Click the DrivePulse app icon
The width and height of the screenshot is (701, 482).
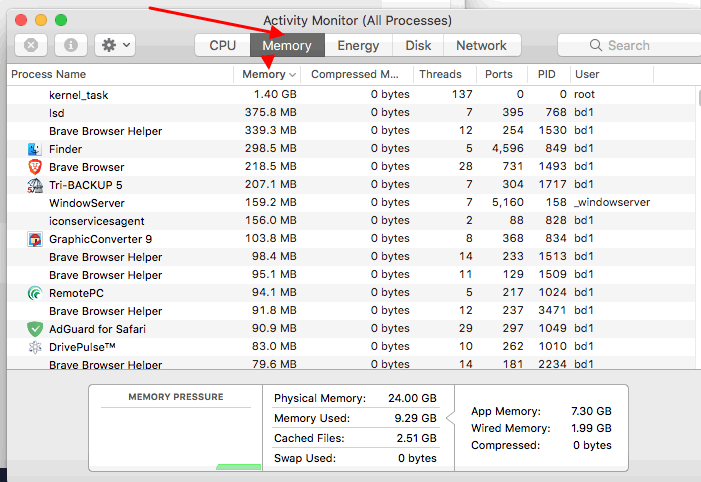(35, 347)
